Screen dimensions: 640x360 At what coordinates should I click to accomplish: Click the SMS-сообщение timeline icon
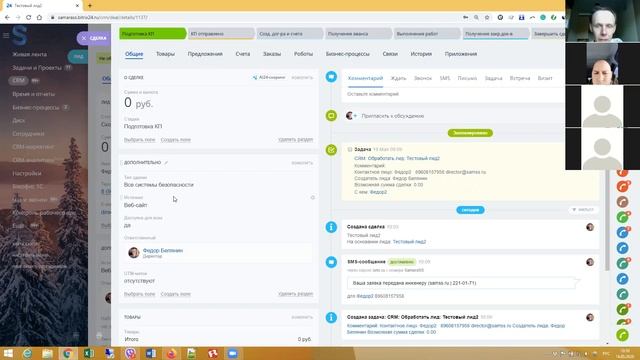click(x=331, y=262)
